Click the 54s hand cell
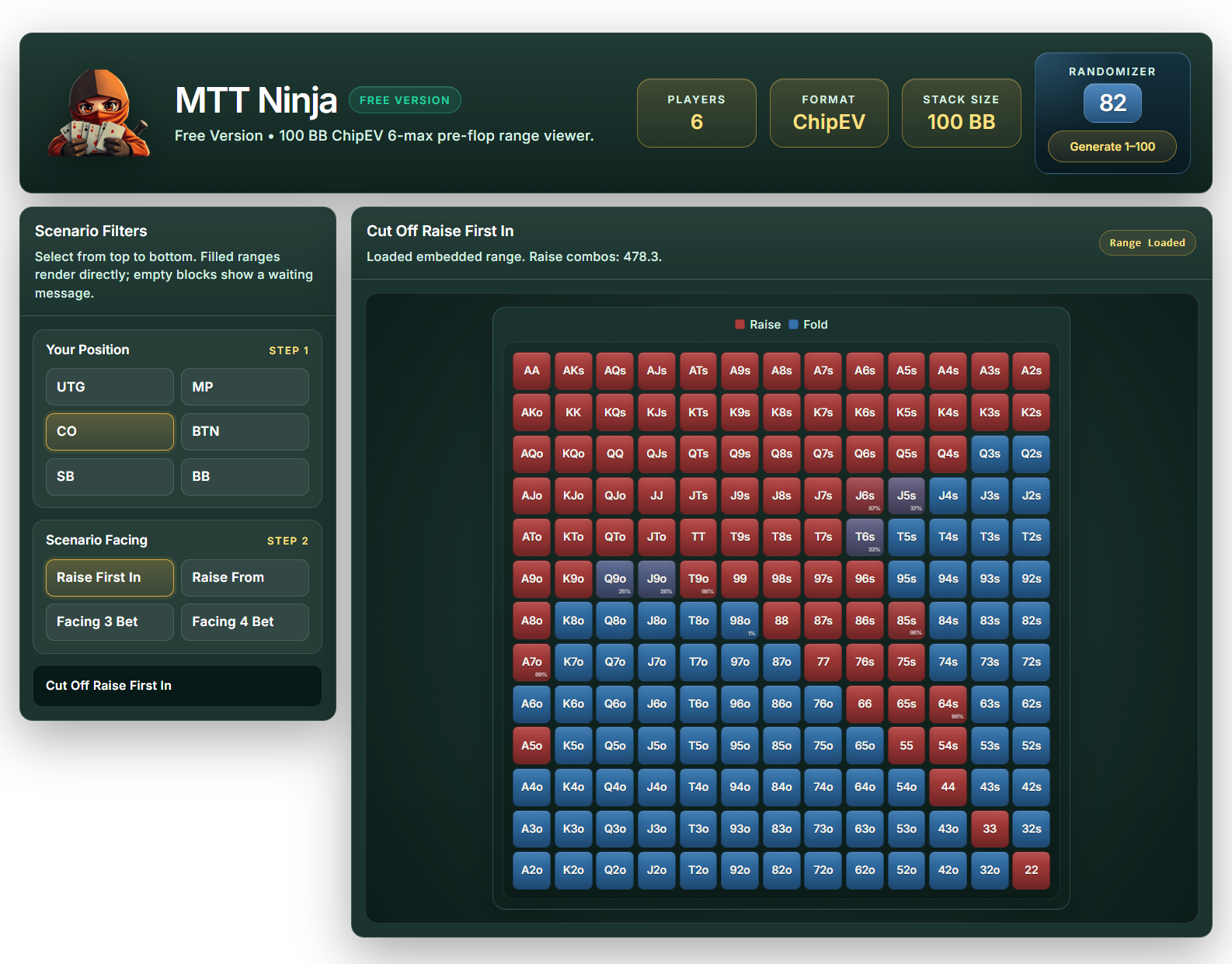 948,746
